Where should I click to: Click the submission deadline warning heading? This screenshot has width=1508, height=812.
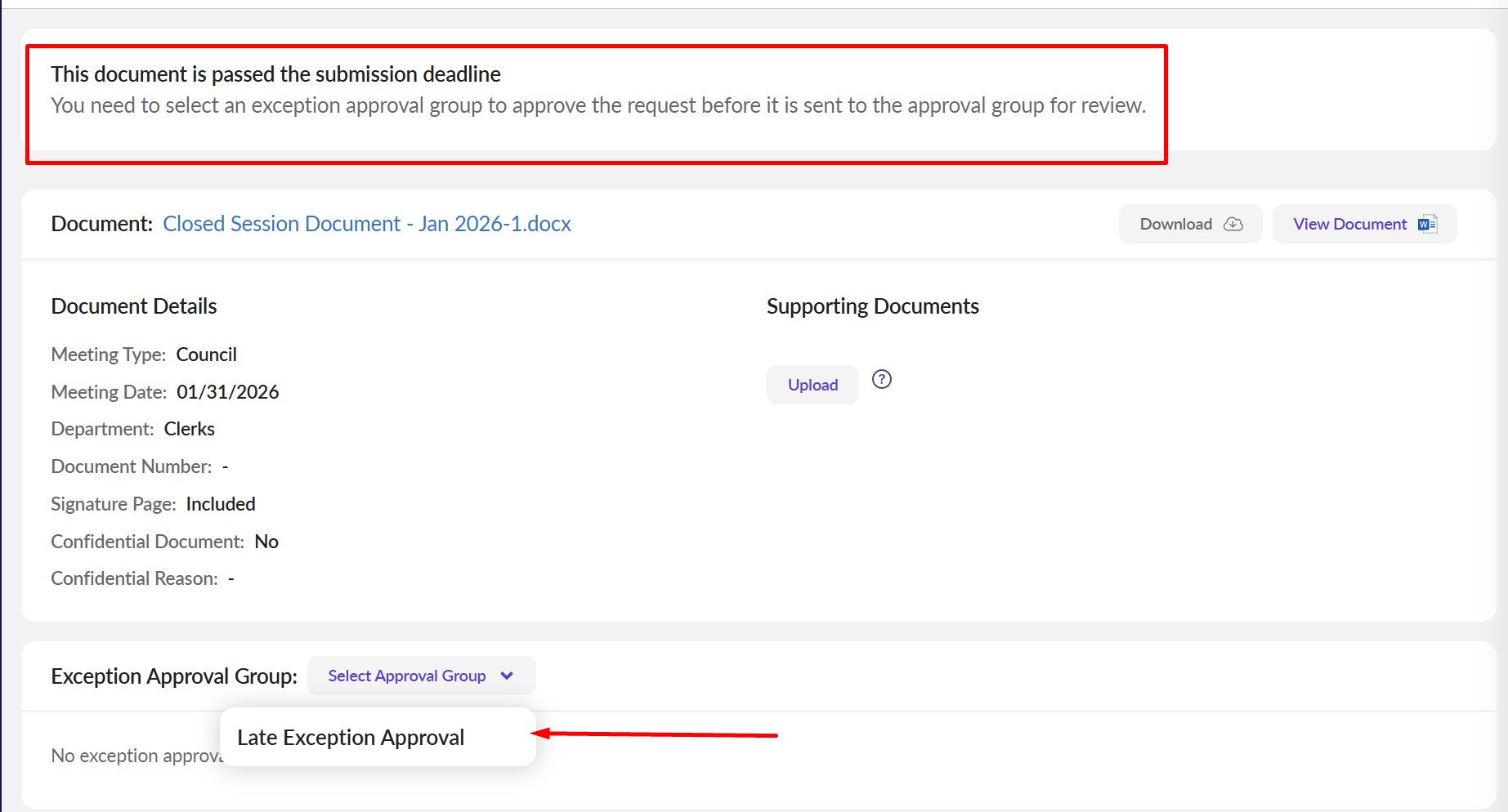pyautogui.click(x=275, y=74)
